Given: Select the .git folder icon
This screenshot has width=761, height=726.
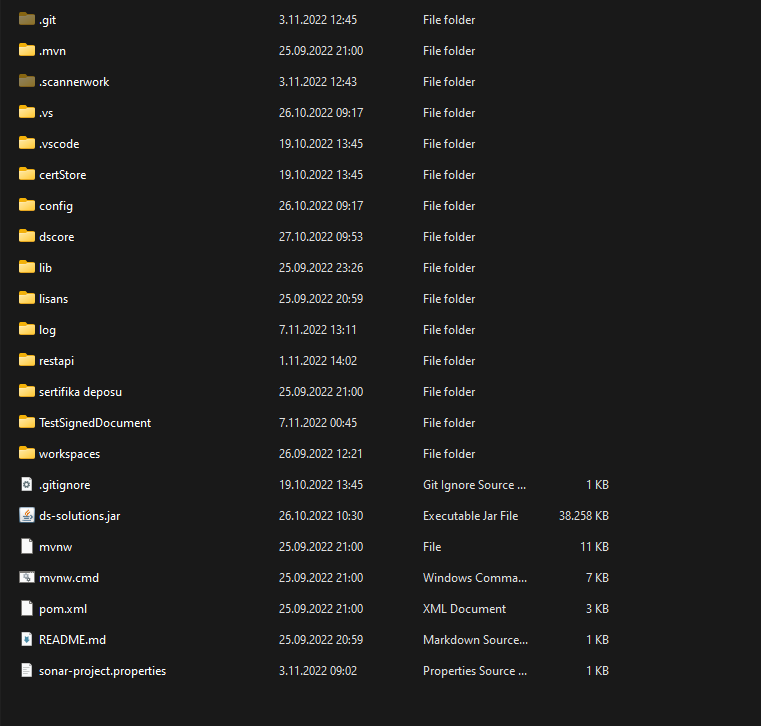Looking at the screenshot, I should point(27,19).
